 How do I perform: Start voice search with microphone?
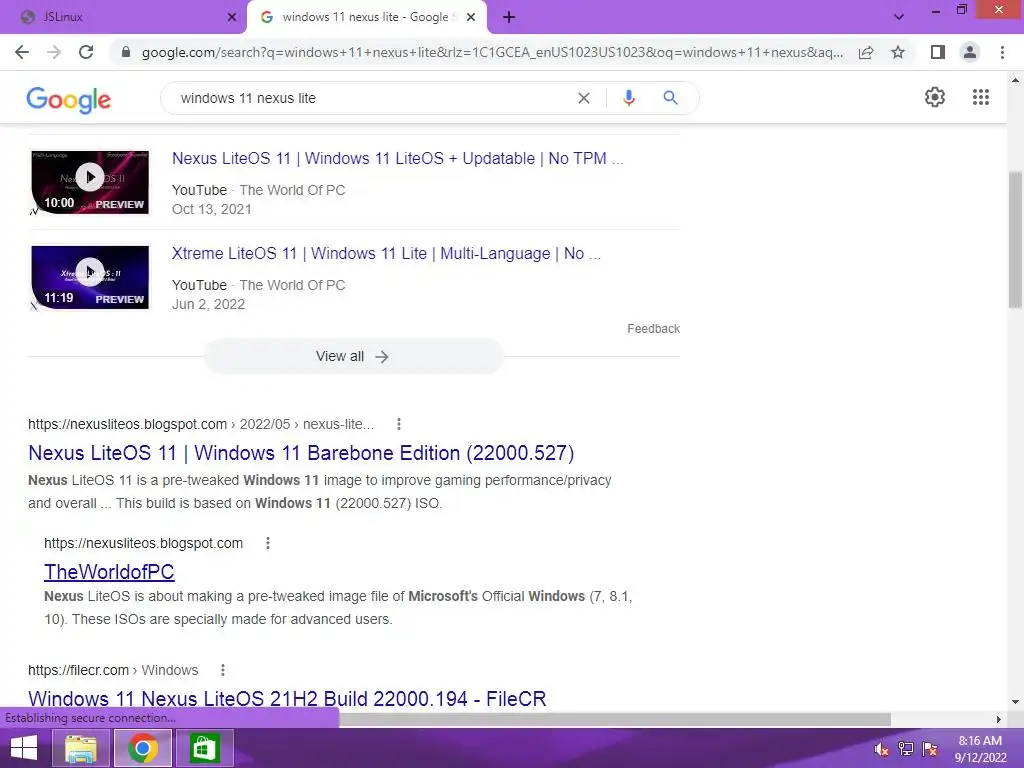click(x=628, y=98)
